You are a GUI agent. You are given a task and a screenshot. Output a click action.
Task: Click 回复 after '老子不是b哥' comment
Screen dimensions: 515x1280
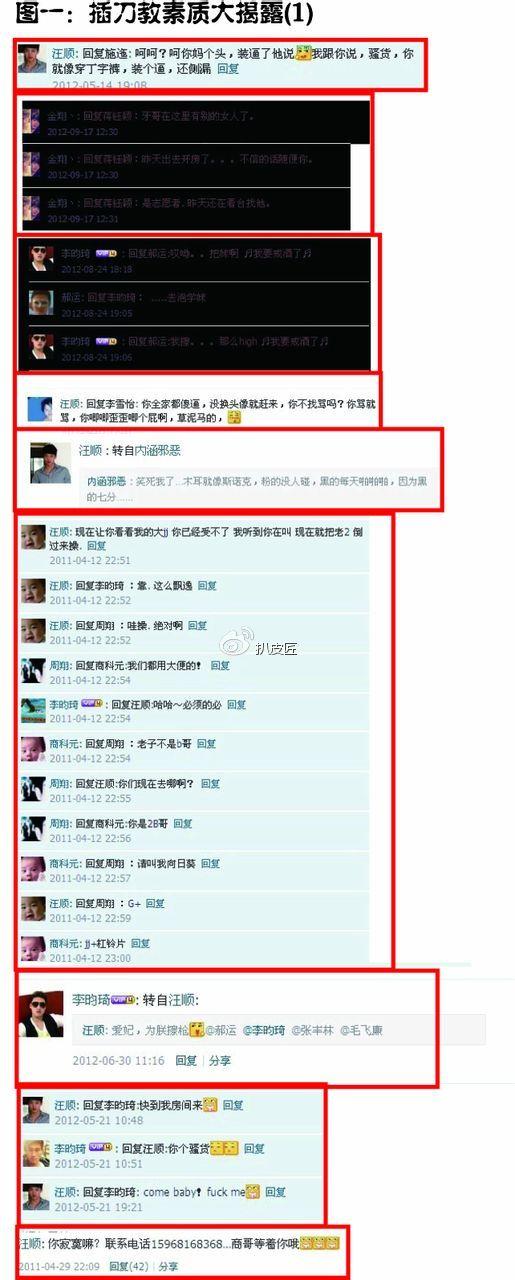pyautogui.click(x=206, y=744)
